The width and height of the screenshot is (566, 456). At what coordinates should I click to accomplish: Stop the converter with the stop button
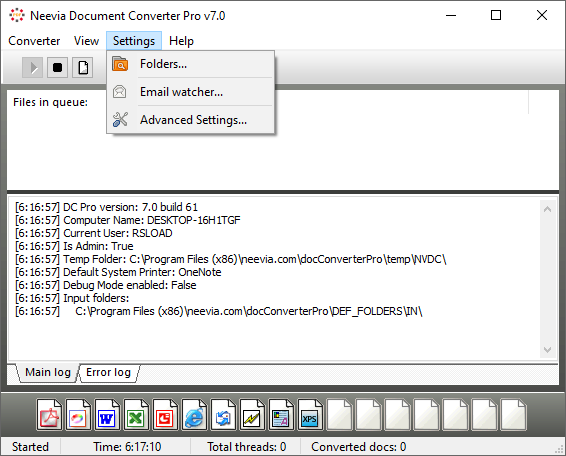point(57,68)
